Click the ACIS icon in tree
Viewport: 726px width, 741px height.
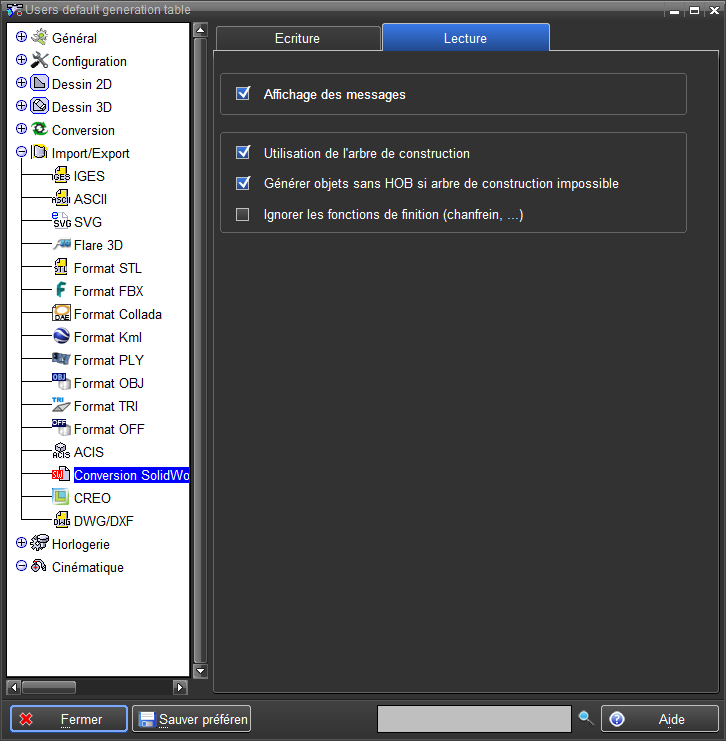coord(61,452)
